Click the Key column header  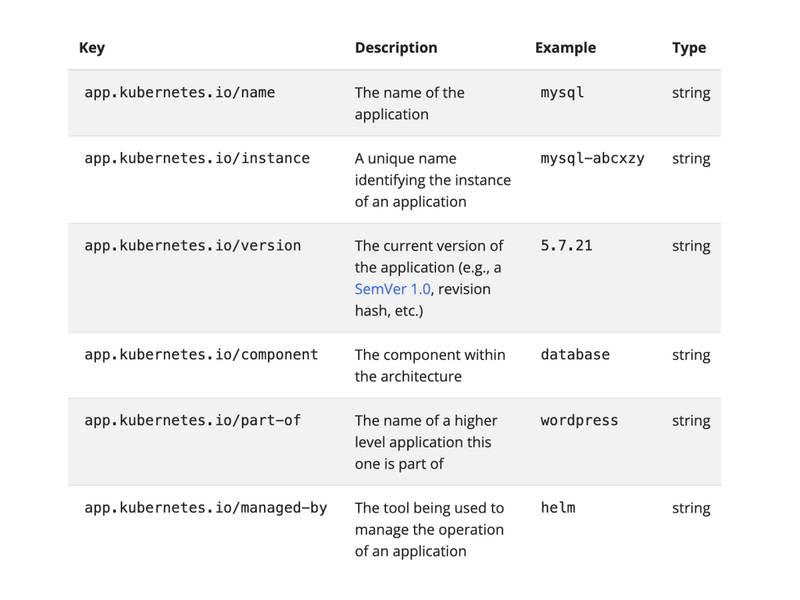tap(91, 48)
